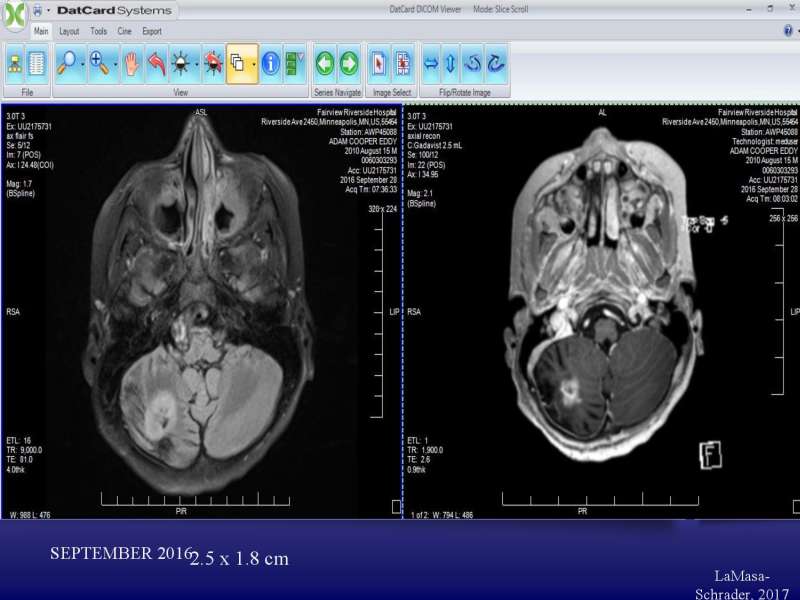Click the 'Image Select' group label
Image resolution: width=800 pixels, height=600 pixels.
coord(392,92)
